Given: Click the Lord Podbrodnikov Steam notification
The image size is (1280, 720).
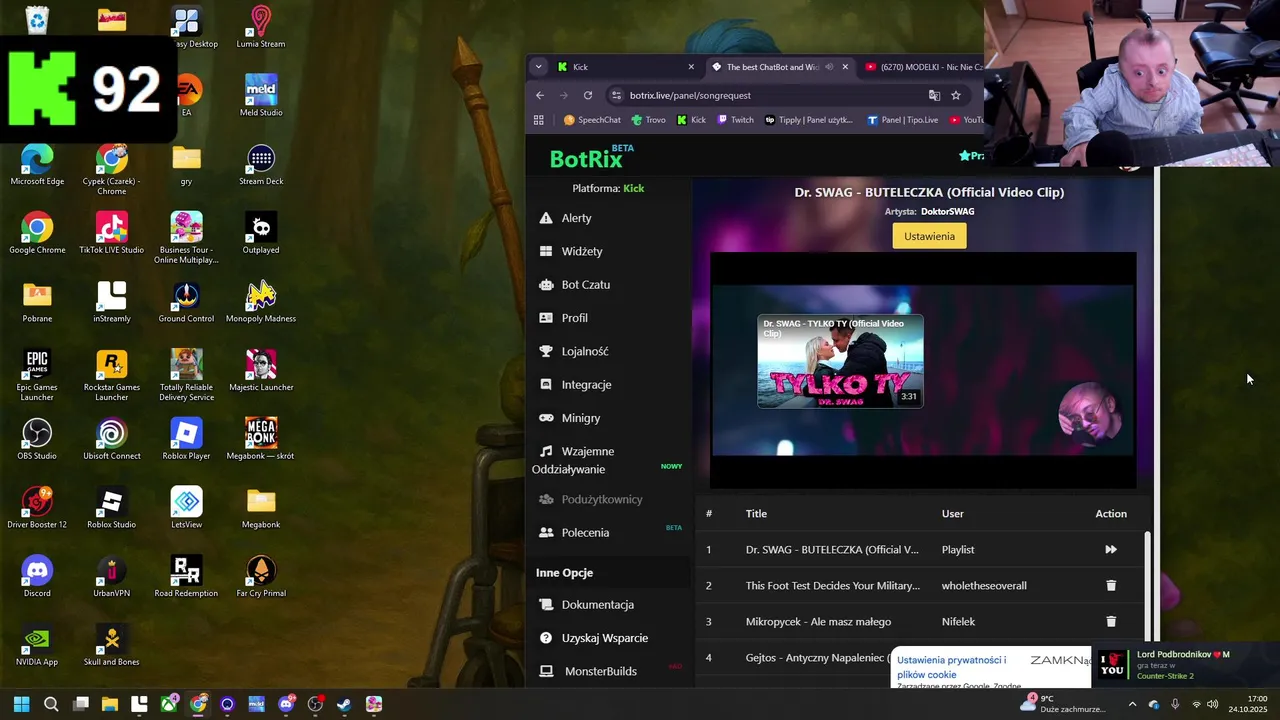Looking at the screenshot, I should coord(1186,665).
